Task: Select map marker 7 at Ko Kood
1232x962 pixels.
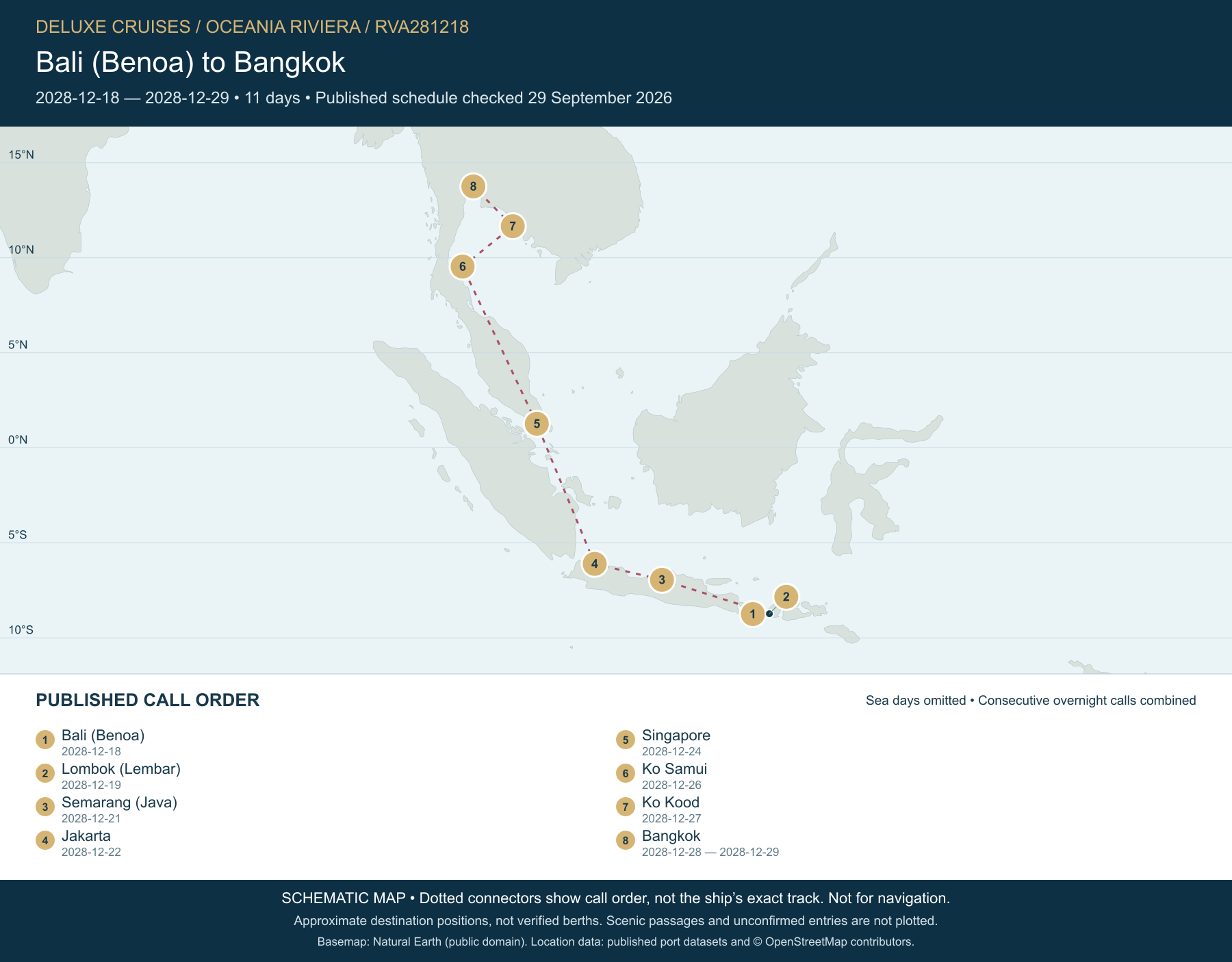Action: [x=513, y=226]
